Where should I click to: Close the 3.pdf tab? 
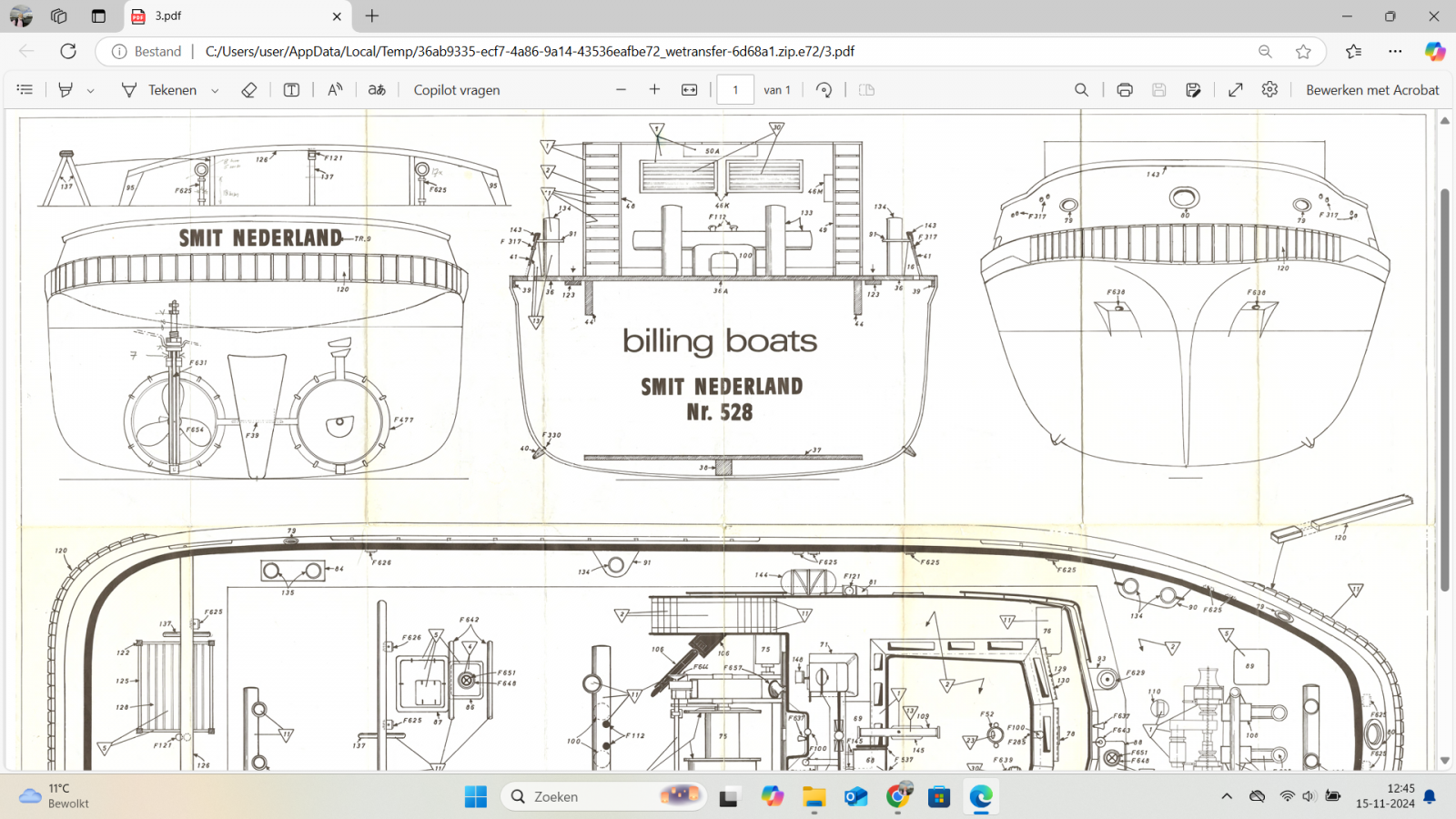(337, 15)
